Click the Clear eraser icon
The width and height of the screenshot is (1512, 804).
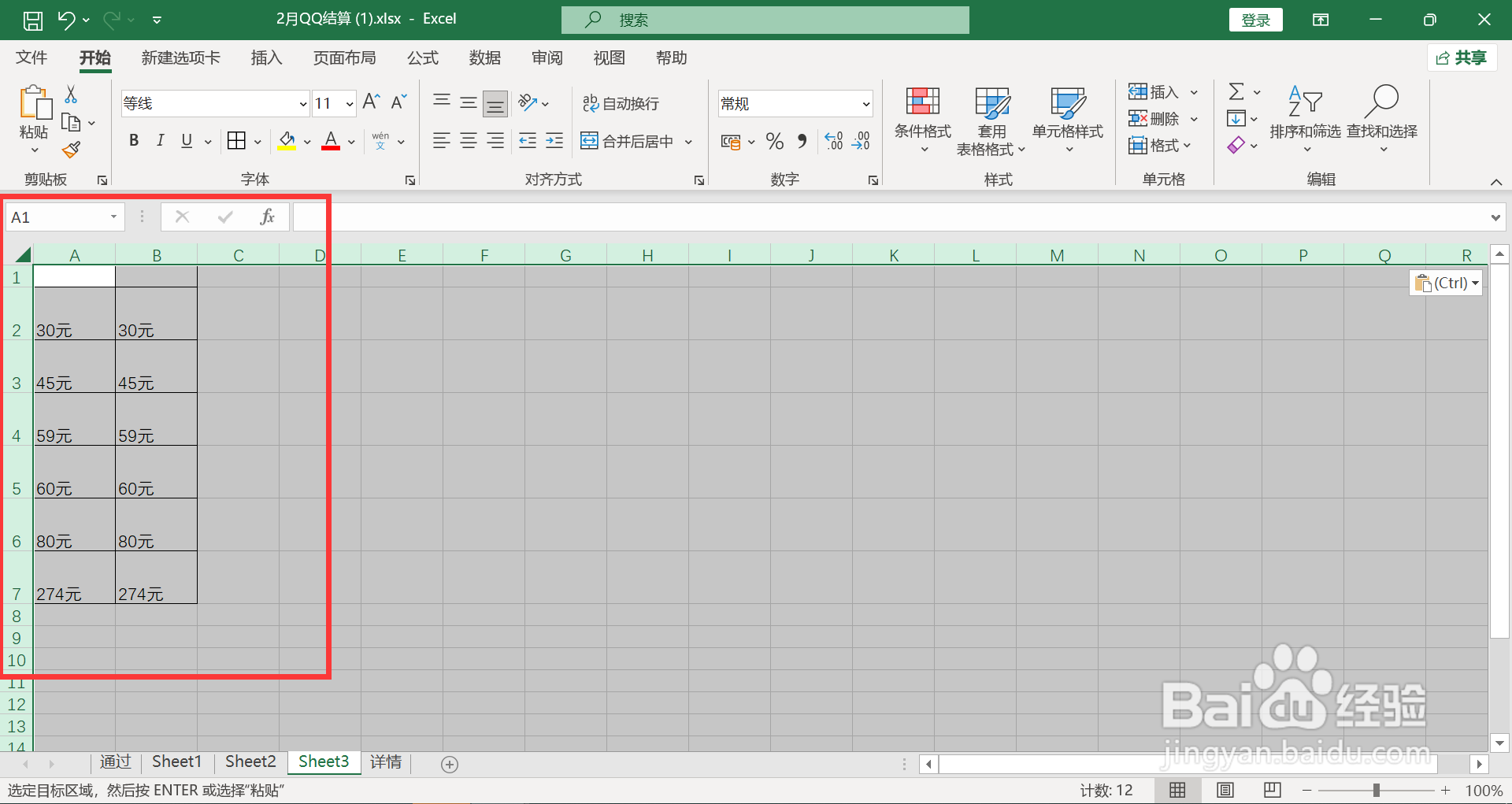[1236, 145]
